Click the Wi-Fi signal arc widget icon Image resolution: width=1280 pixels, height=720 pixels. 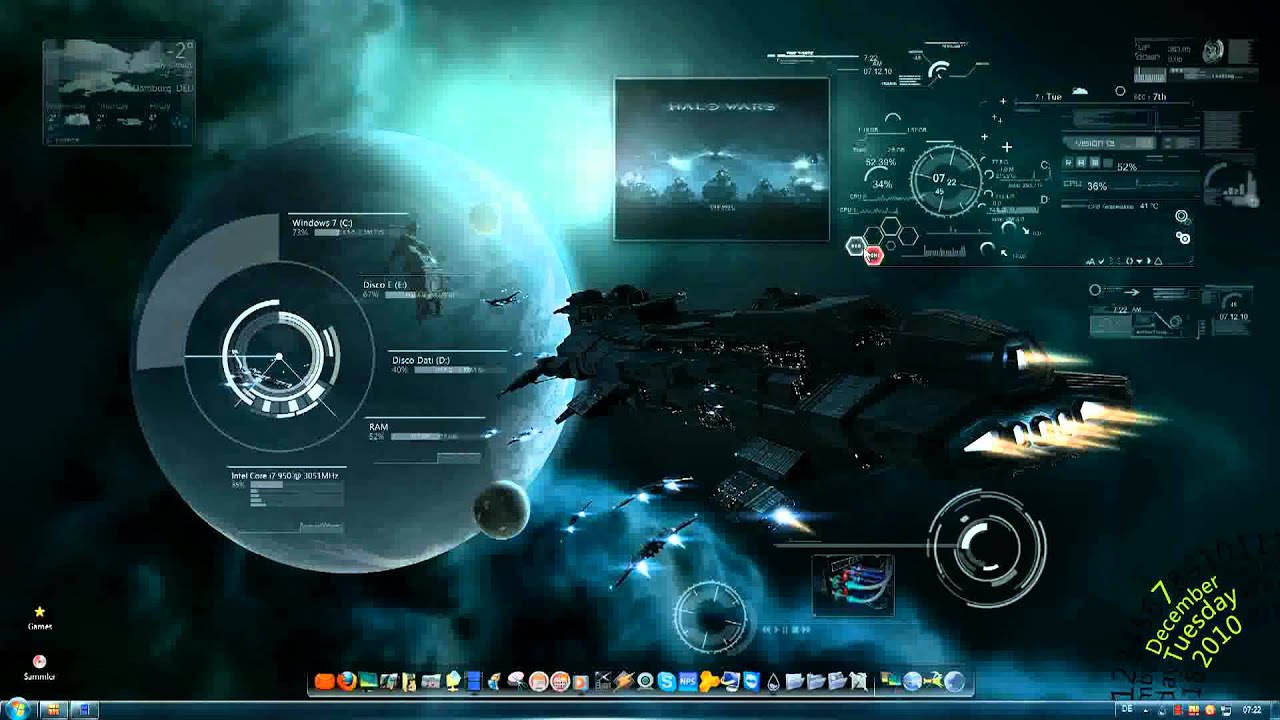point(940,70)
